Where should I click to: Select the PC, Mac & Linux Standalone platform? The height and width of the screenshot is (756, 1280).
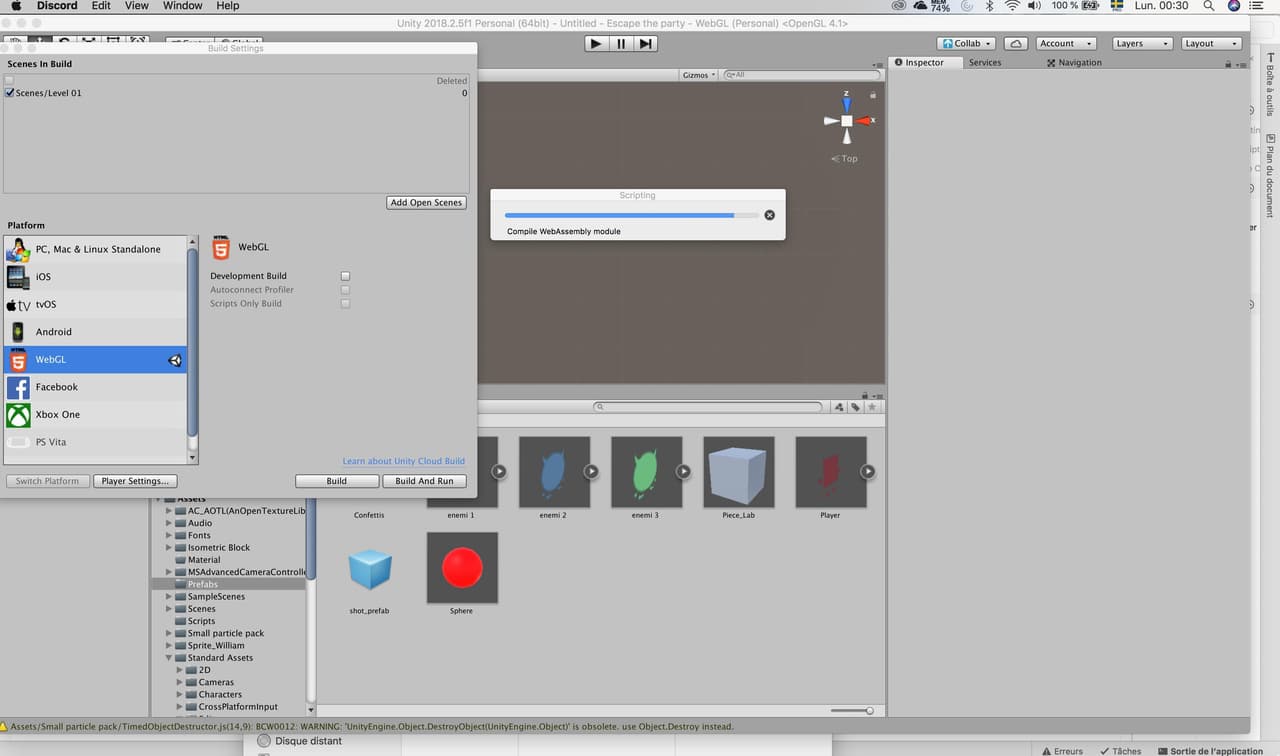click(x=96, y=249)
